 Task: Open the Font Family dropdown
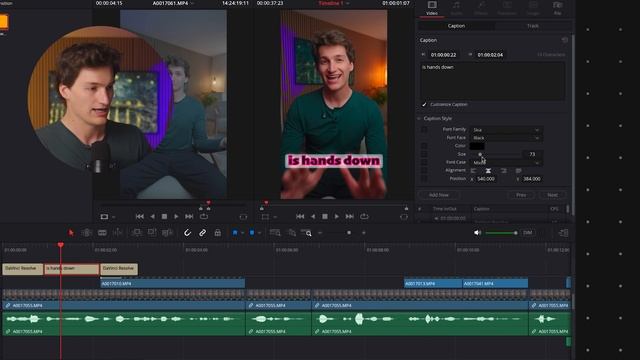coord(506,130)
